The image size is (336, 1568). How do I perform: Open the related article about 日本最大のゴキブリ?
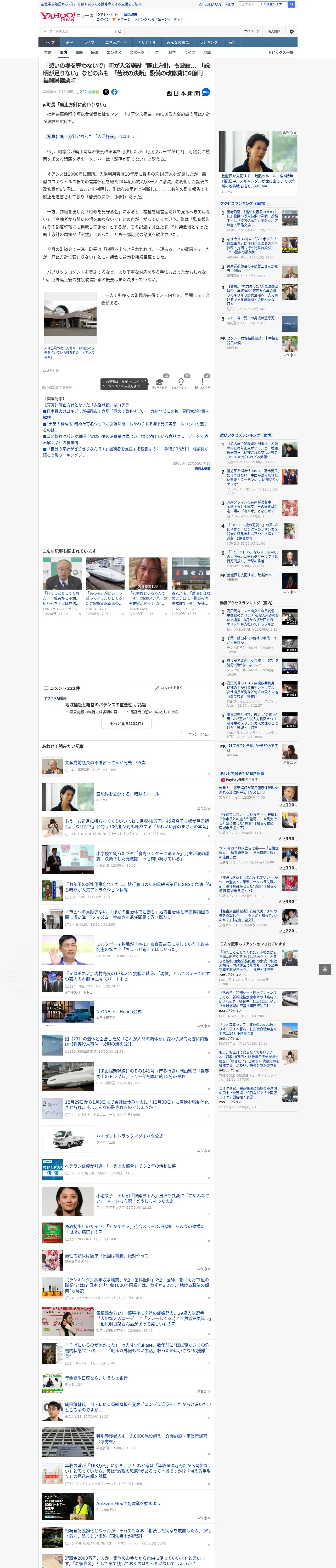click(126, 414)
